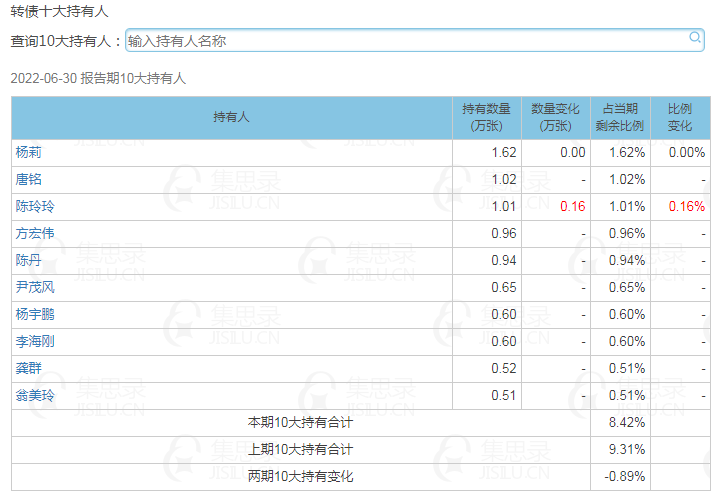Image resolution: width=720 pixels, height=495 pixels.
Task: Open holder link 唐铭
Action: [28, 180]
